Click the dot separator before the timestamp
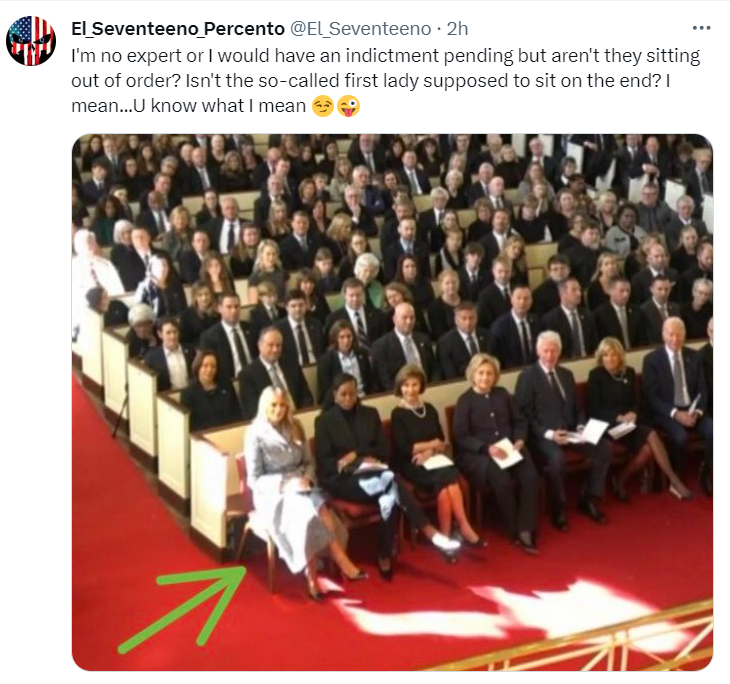Screen dimensions: 730x684 pyautogui.click(x=439, y=29)
